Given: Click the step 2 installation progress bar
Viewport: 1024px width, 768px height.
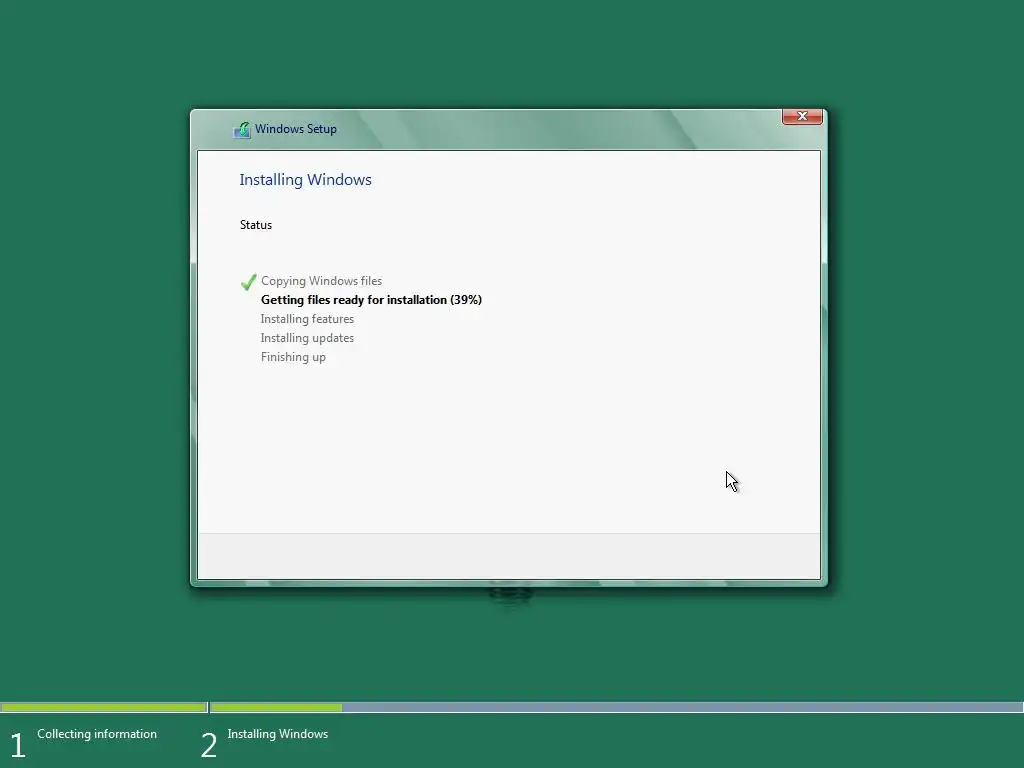Looking at the screenshot, I should coord(616,707).
